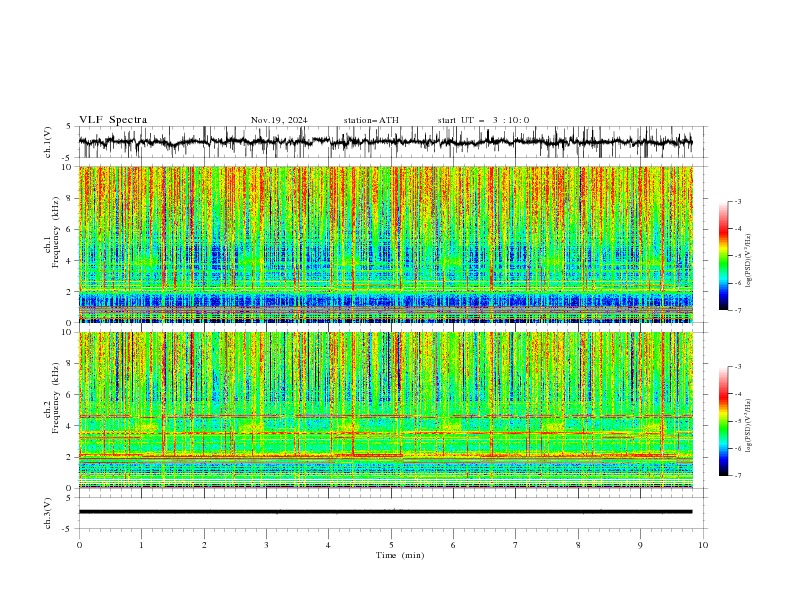Click the "ch.1(V)" axis label
This screenshot has width=792, height=612.
coord(48,142)
